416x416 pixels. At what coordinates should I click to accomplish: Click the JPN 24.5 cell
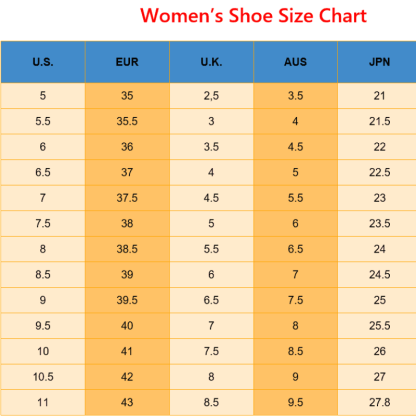[x=377, y=275]
